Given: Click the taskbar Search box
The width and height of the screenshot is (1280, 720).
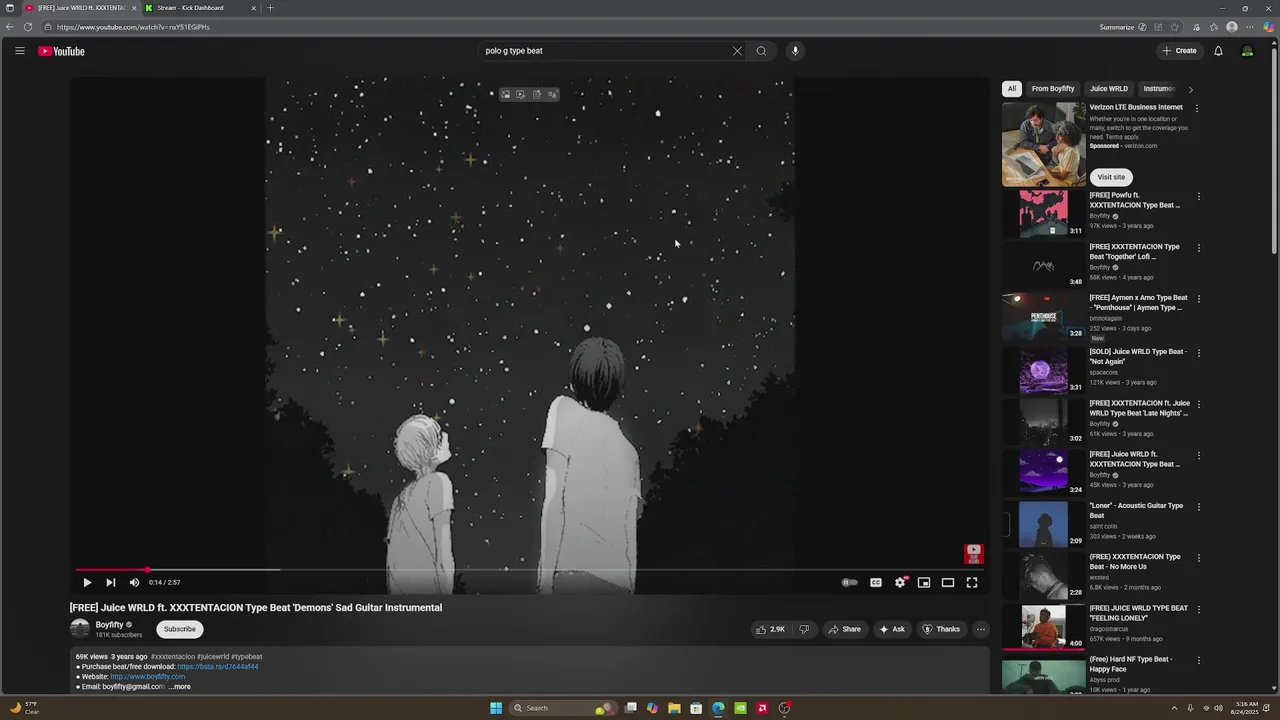Looking at the screenshot, I should [565, 708].
